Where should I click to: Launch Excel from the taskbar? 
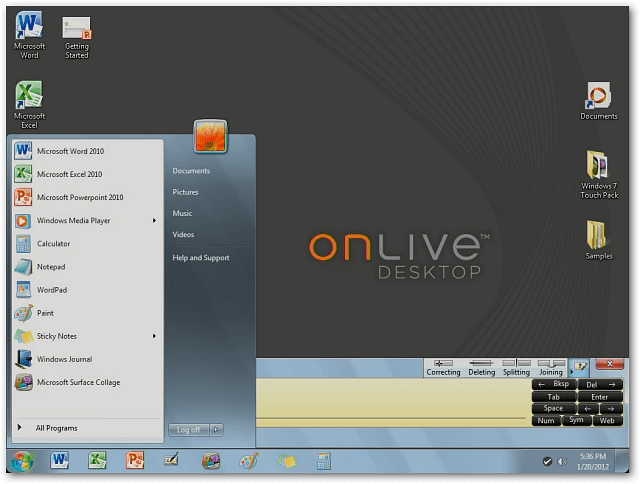[x=97, y=461]
